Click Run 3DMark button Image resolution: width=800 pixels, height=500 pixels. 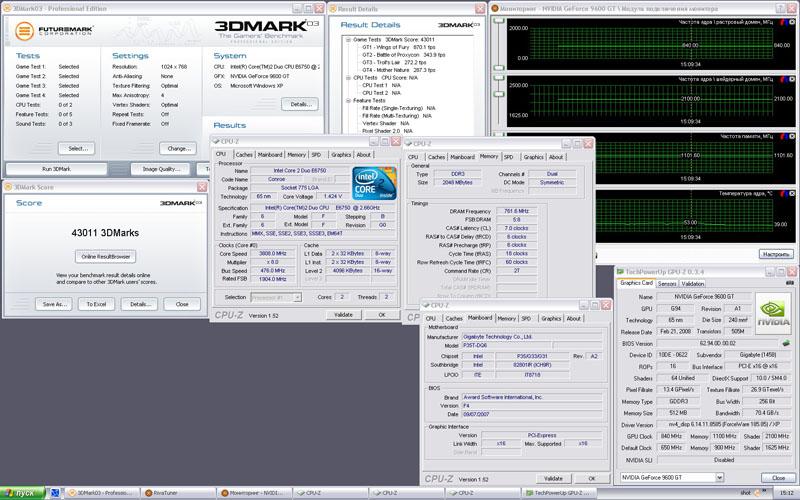pos(56,169)
